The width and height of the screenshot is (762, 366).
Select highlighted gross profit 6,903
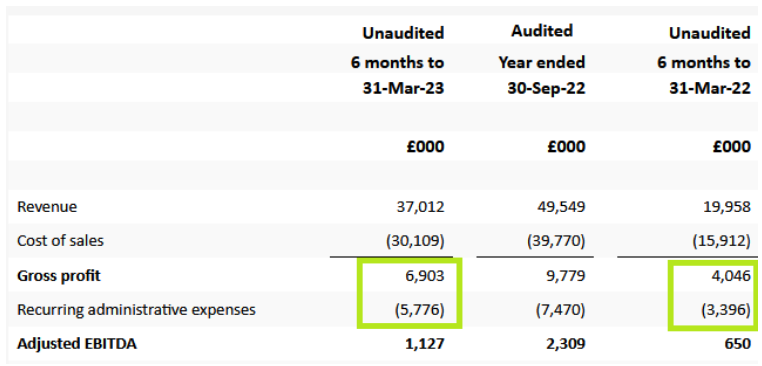(x=424, y=276)
